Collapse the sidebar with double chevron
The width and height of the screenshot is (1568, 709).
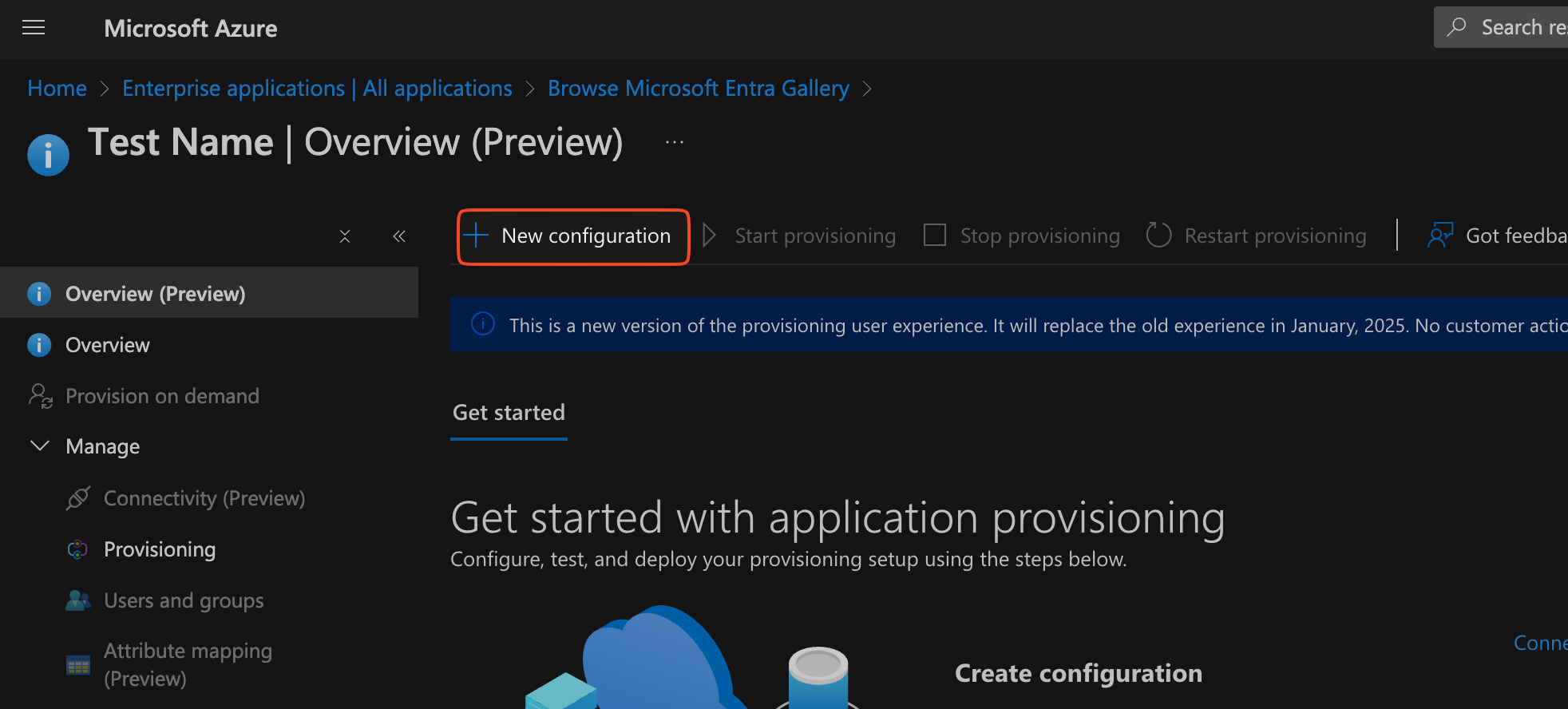pos(399,236)
